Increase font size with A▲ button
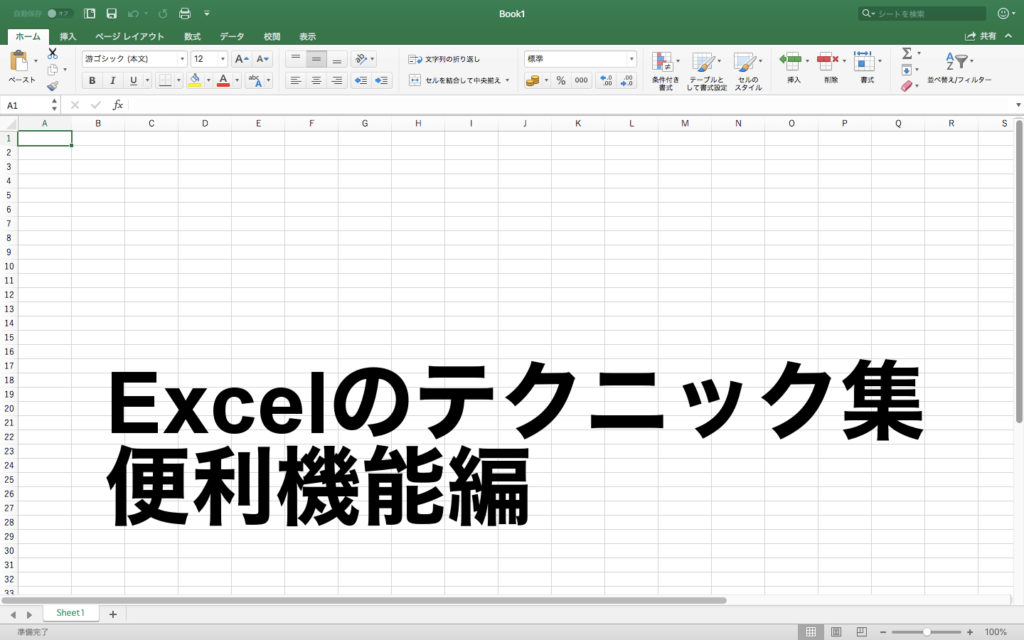 point(242,59)
